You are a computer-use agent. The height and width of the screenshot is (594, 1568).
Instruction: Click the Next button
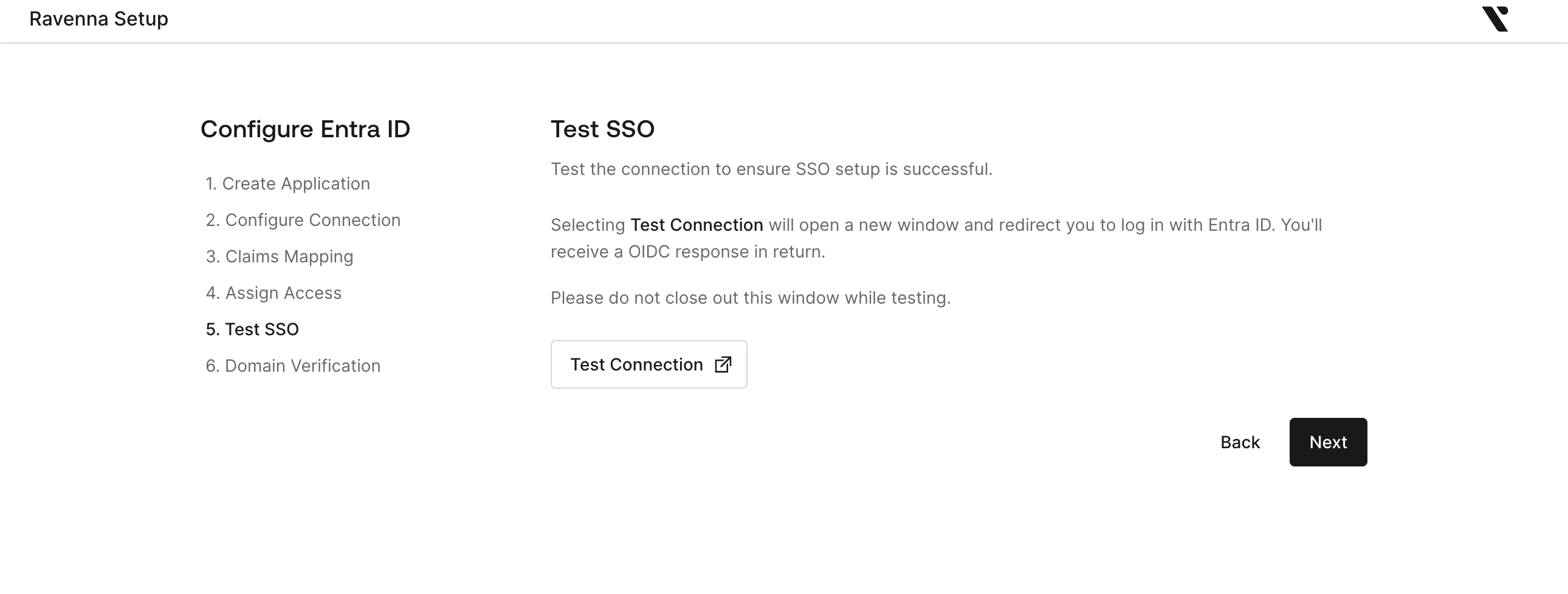coord(1327,442)
